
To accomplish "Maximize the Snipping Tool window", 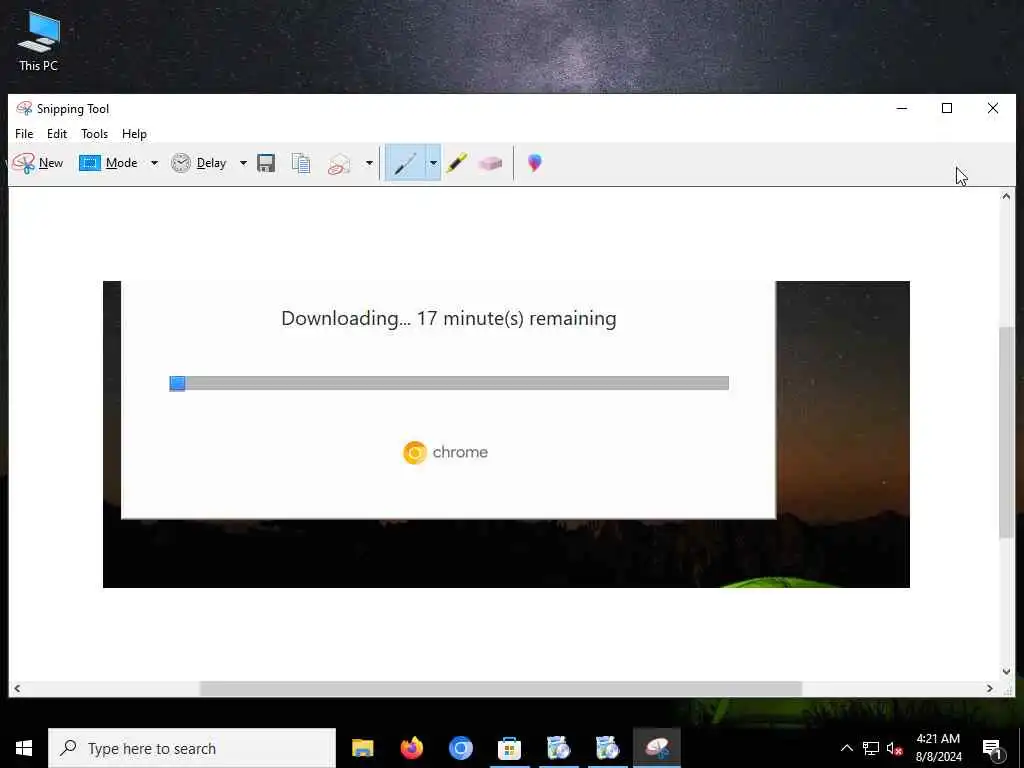I will click(x=947, y=108).
